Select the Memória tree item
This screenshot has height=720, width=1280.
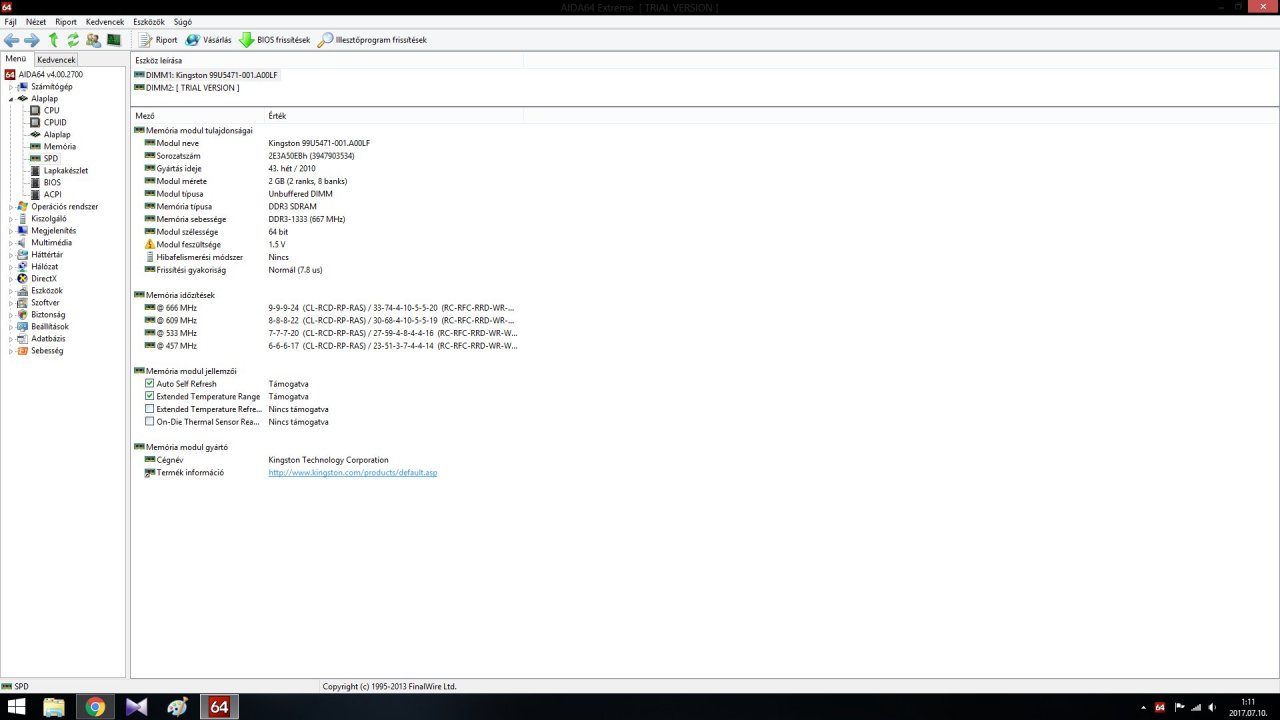(59, 147)
